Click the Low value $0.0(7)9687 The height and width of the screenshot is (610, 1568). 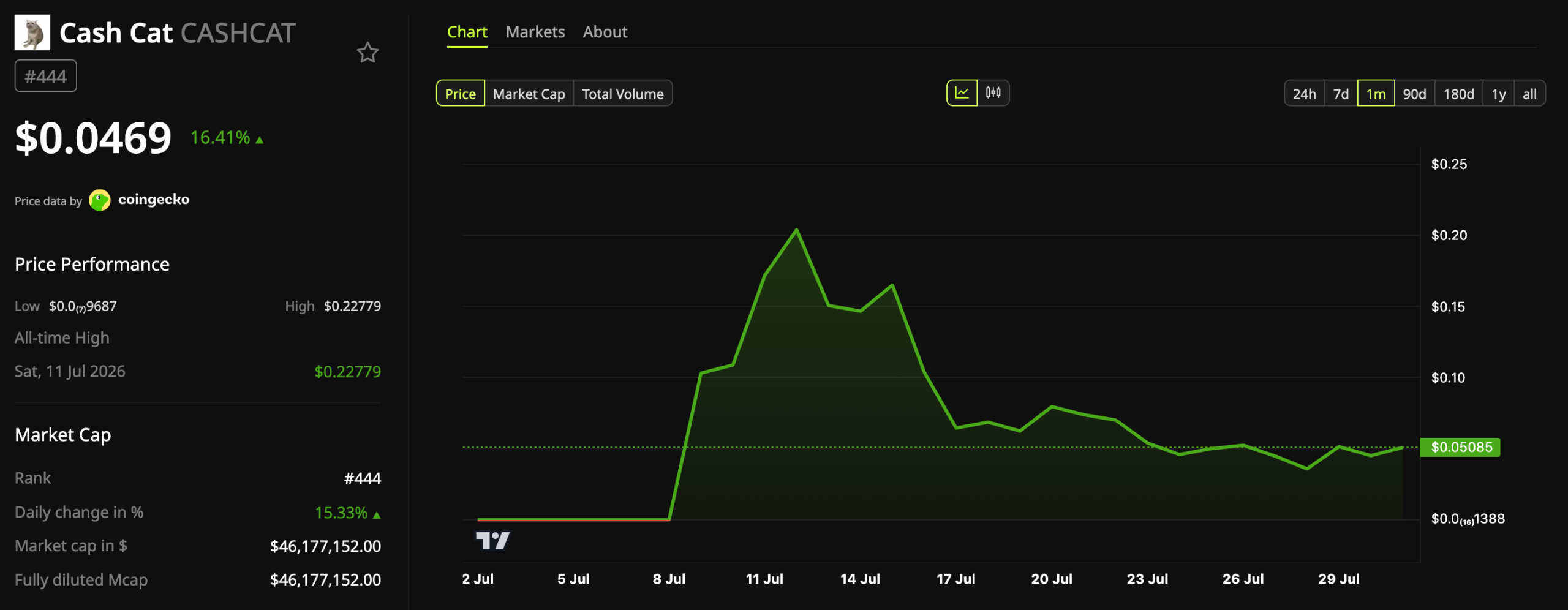83,306
